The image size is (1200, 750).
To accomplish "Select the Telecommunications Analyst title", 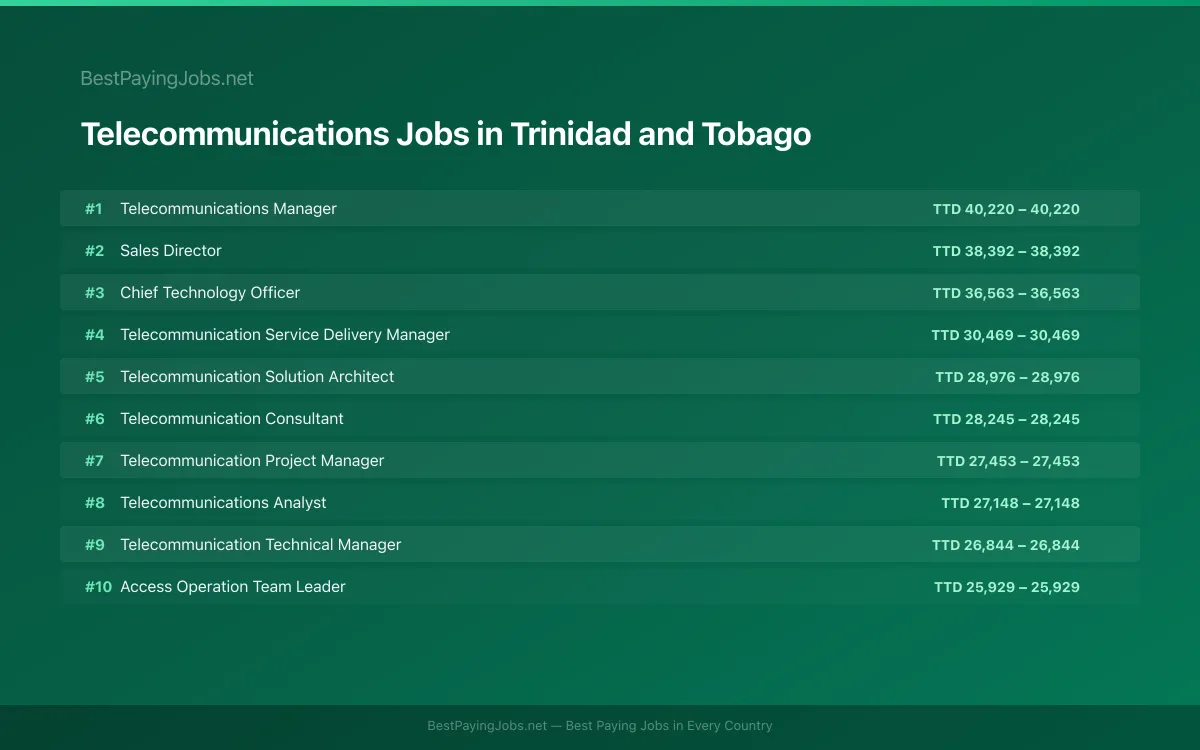I will click(223, 503).
